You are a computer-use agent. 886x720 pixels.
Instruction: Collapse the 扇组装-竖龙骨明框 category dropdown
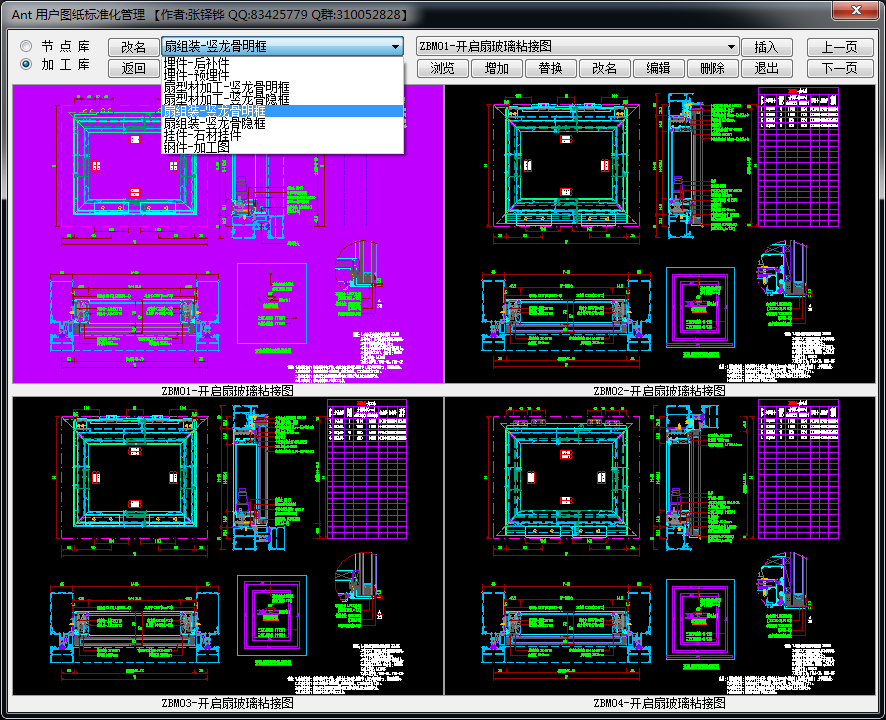click(395, 47)
